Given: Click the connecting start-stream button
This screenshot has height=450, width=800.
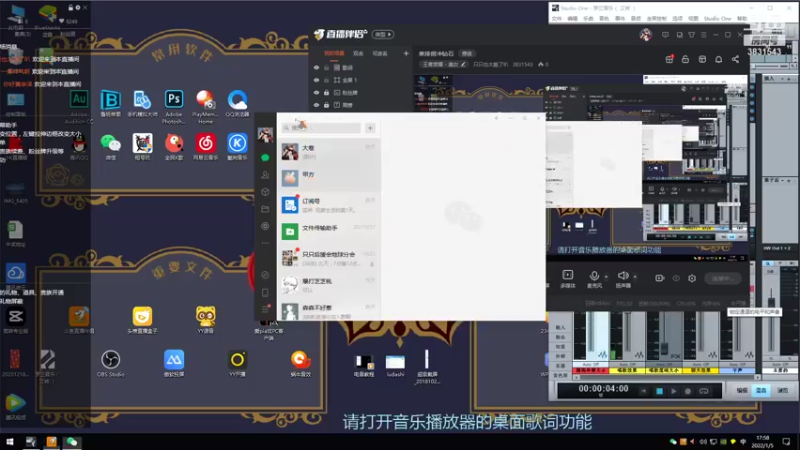Looking at the screenshot, I should 722,278.
